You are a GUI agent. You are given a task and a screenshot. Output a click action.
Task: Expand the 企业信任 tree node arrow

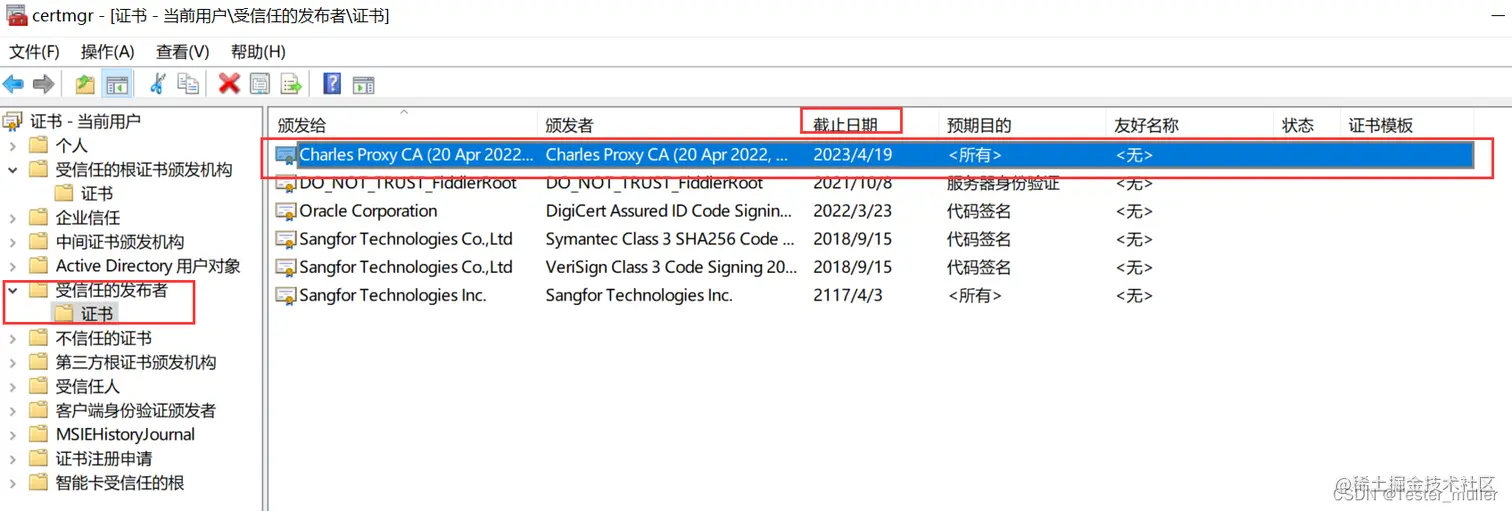click(13, 218)
